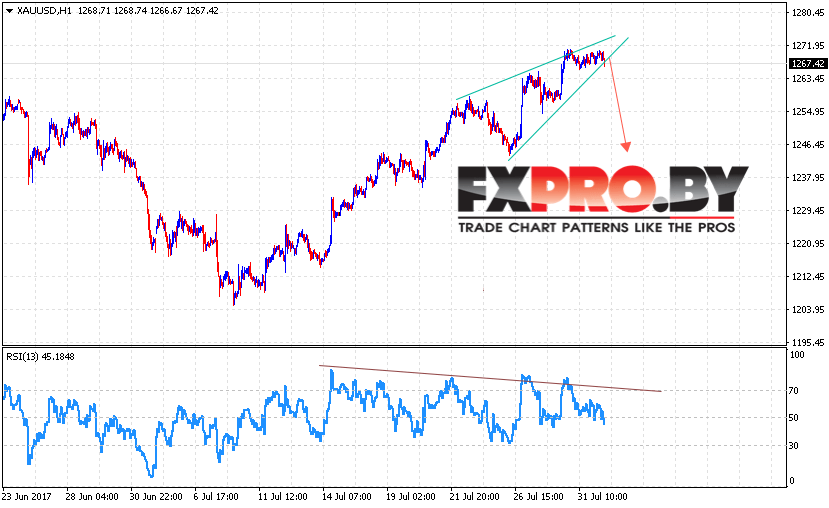Click the 11 Jul 12:00 time label
Screen dimensions: 829x508
coord(282,497)
